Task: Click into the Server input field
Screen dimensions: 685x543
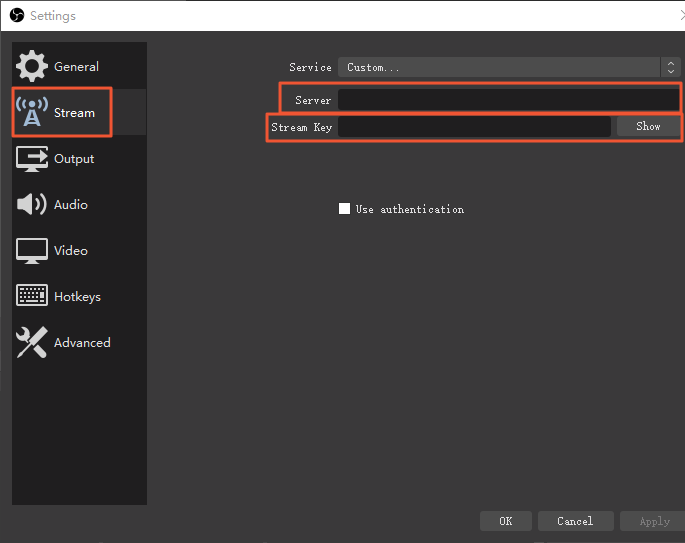Action: pyautogui.click(x=509, y=100)
